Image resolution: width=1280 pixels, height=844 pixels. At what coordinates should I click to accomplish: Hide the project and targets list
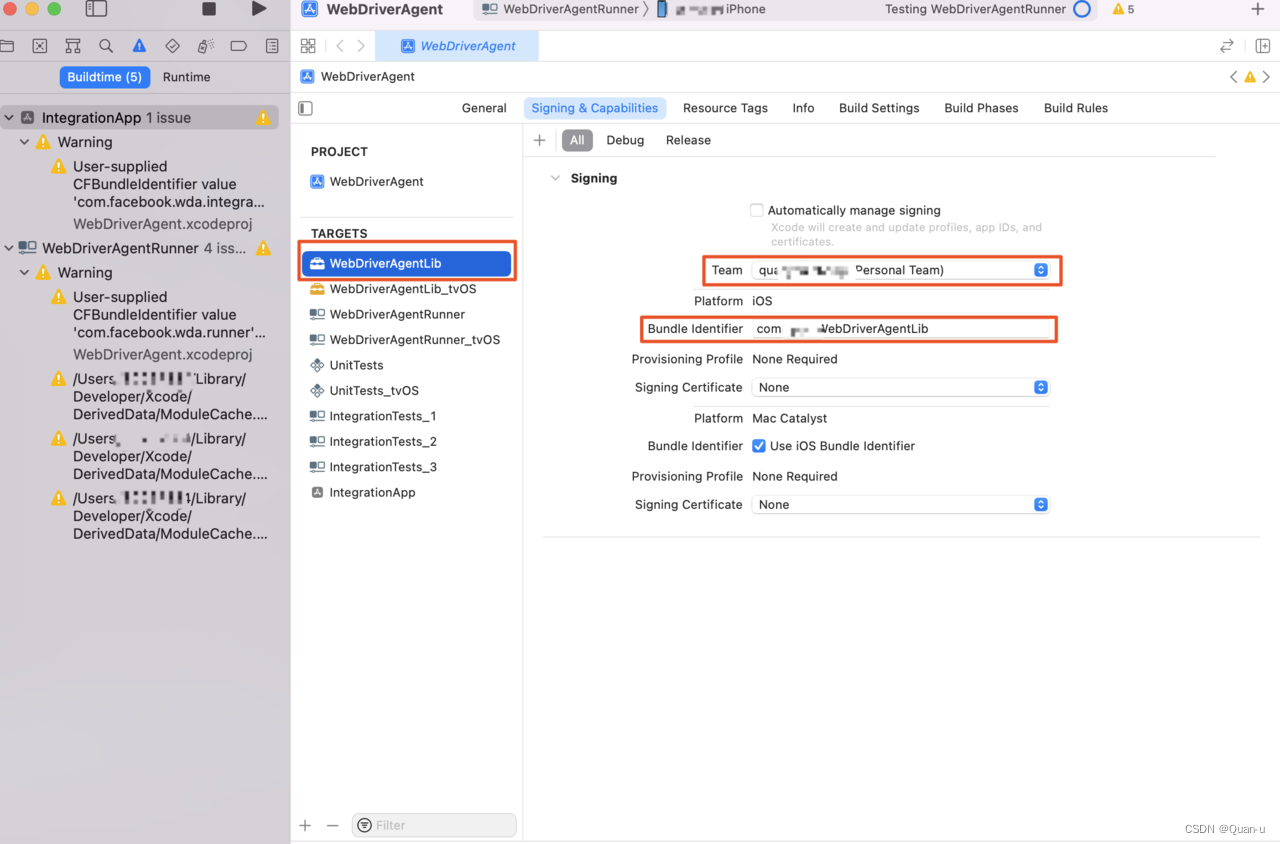pyautogui.click(x=306, y=108)
